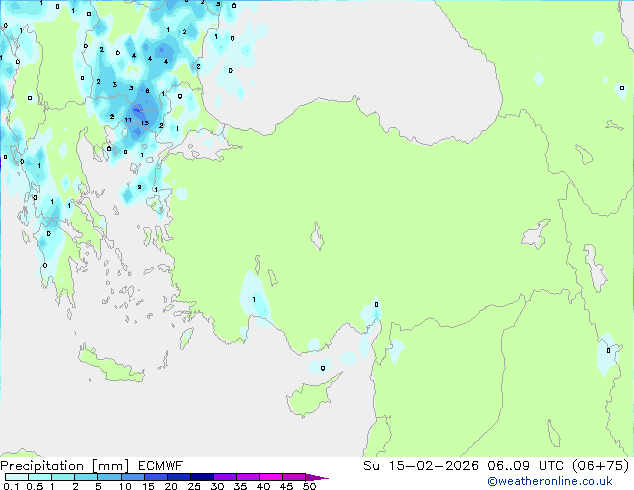Viewport: 634px width, 490px height.
Task: Click the 0.1–0.5 mm palest legend swatch
Action: point(17,477)
